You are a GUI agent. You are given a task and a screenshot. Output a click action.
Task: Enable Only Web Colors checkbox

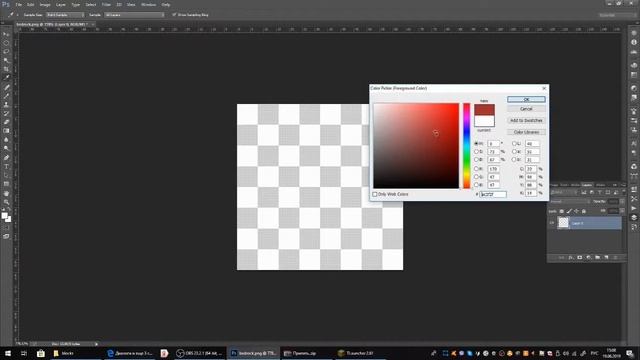pos(375,194)
